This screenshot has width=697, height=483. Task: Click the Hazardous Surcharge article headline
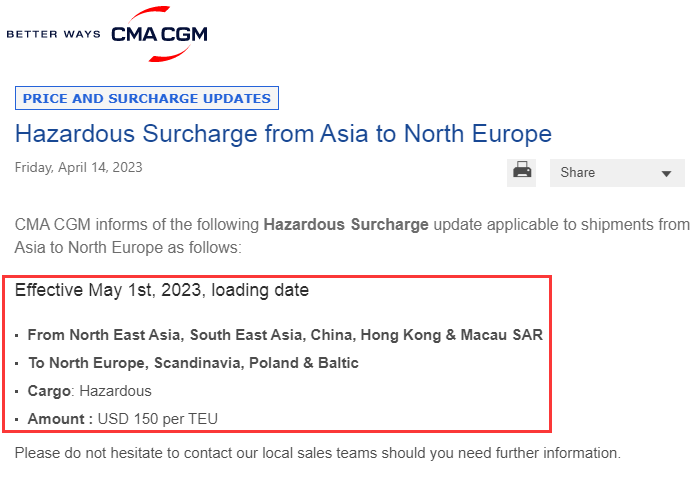(x=283, y=134)
